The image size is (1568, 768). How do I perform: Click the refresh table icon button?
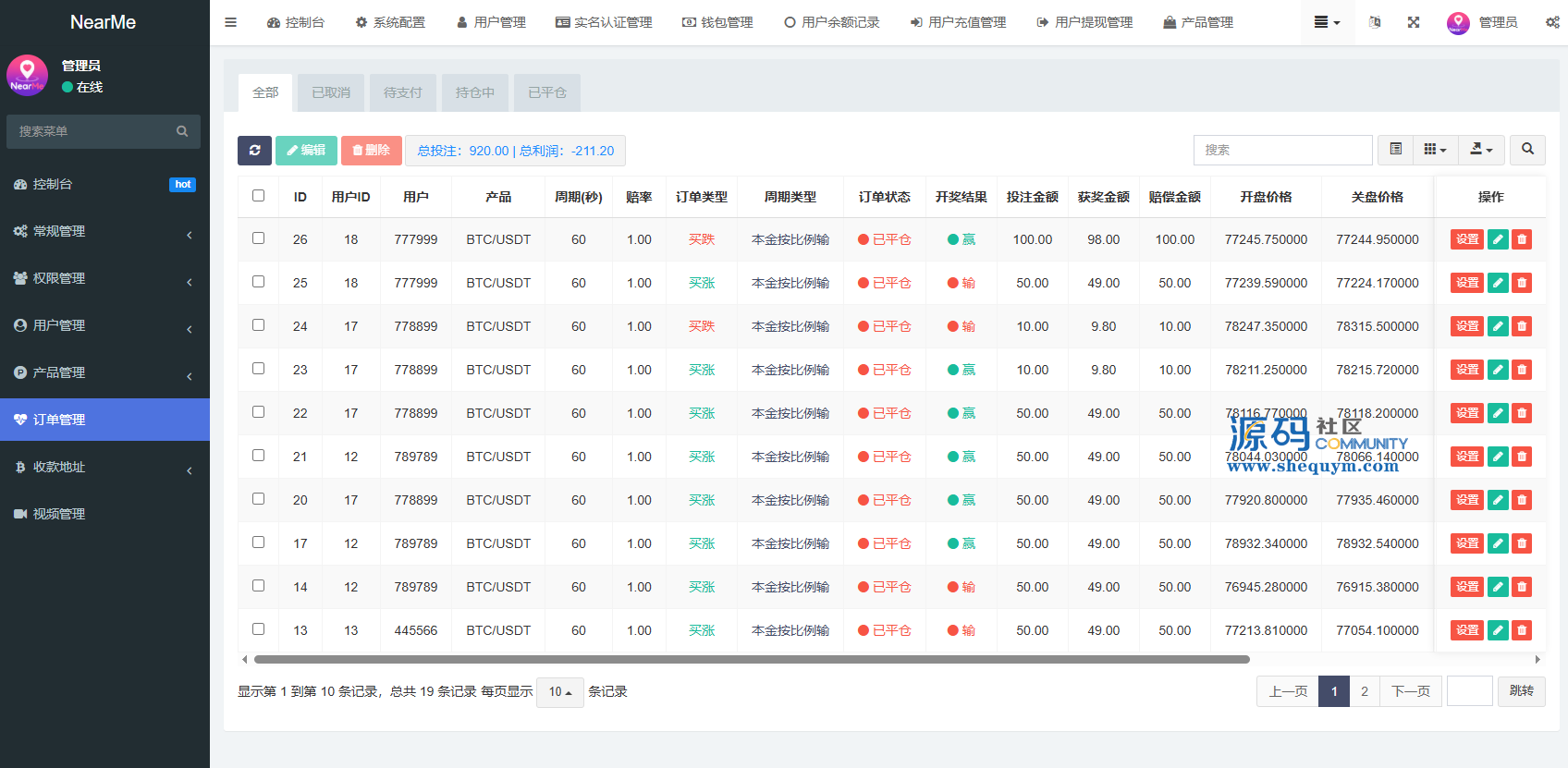254,150
